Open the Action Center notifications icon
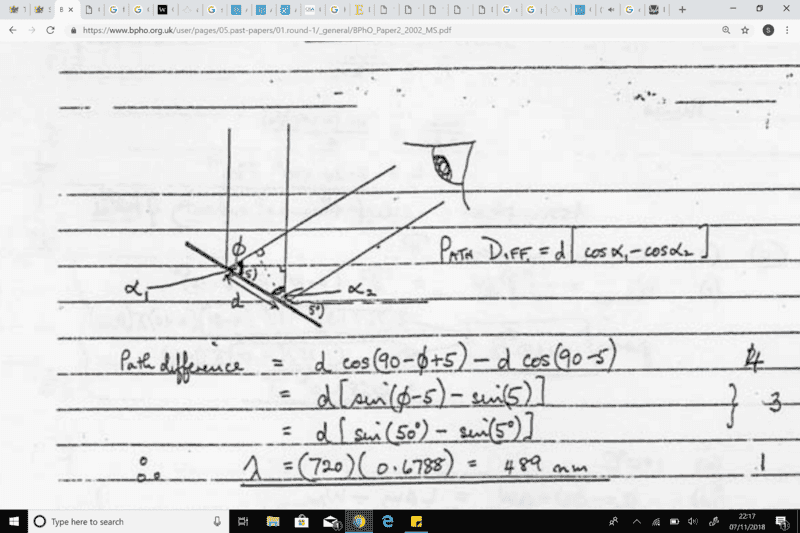The image size is (800, 533). pos(781,521)
